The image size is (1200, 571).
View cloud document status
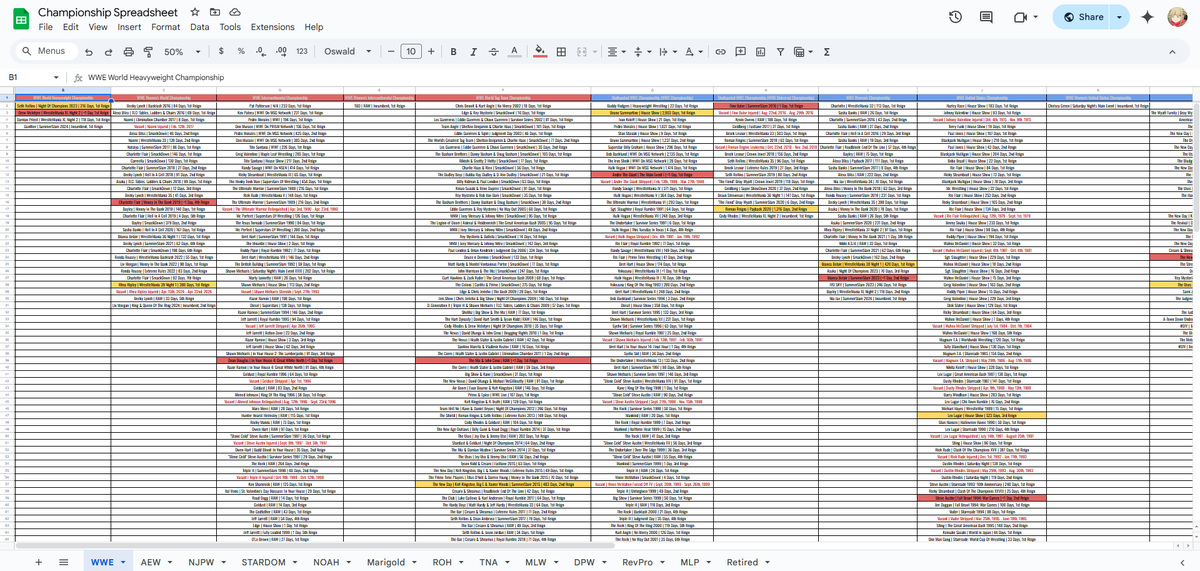pyautogui.click(x=235, y=12)
